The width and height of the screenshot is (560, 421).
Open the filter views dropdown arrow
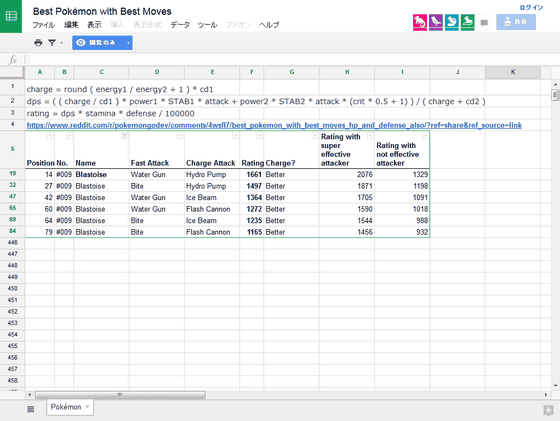tap(61, 43)
